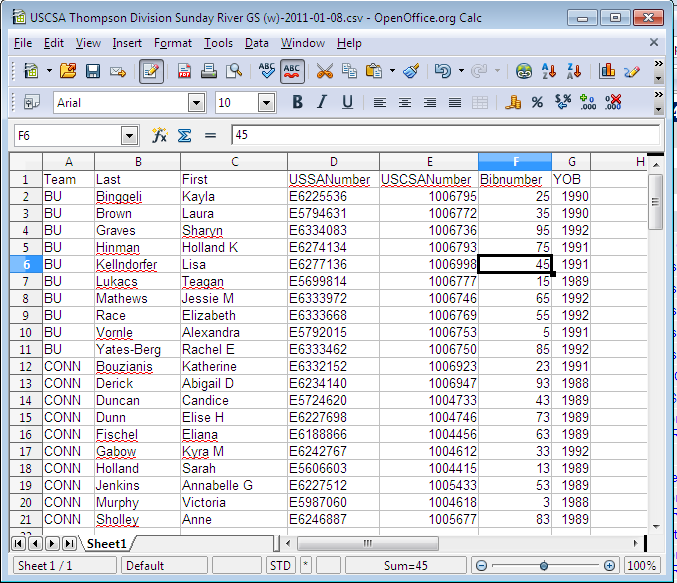Open the Arial font name dropdown
This screenshot has height=583, width=677.
196,103
